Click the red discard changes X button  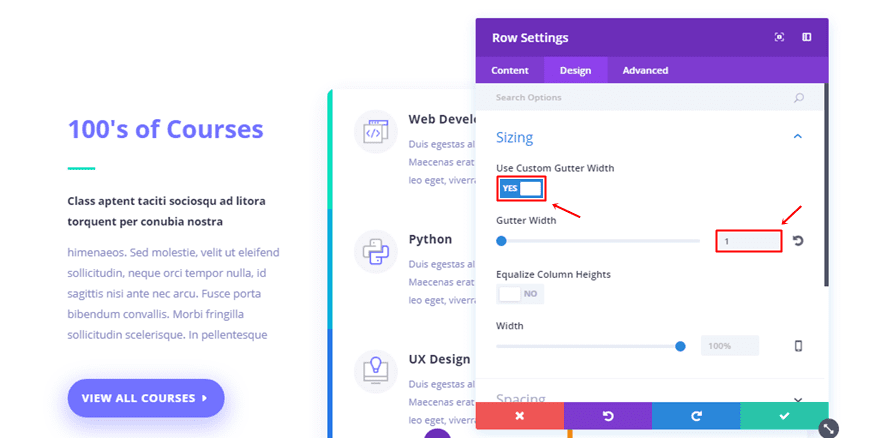point(519,416)
